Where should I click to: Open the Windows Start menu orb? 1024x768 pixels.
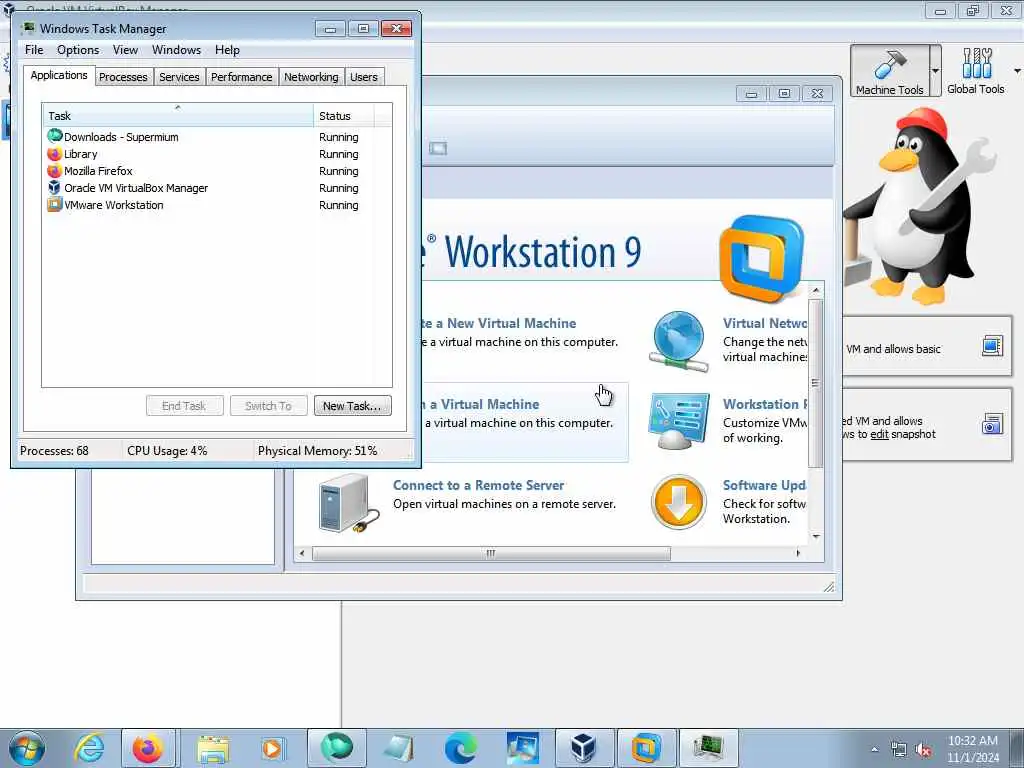(x=27, y=748)
